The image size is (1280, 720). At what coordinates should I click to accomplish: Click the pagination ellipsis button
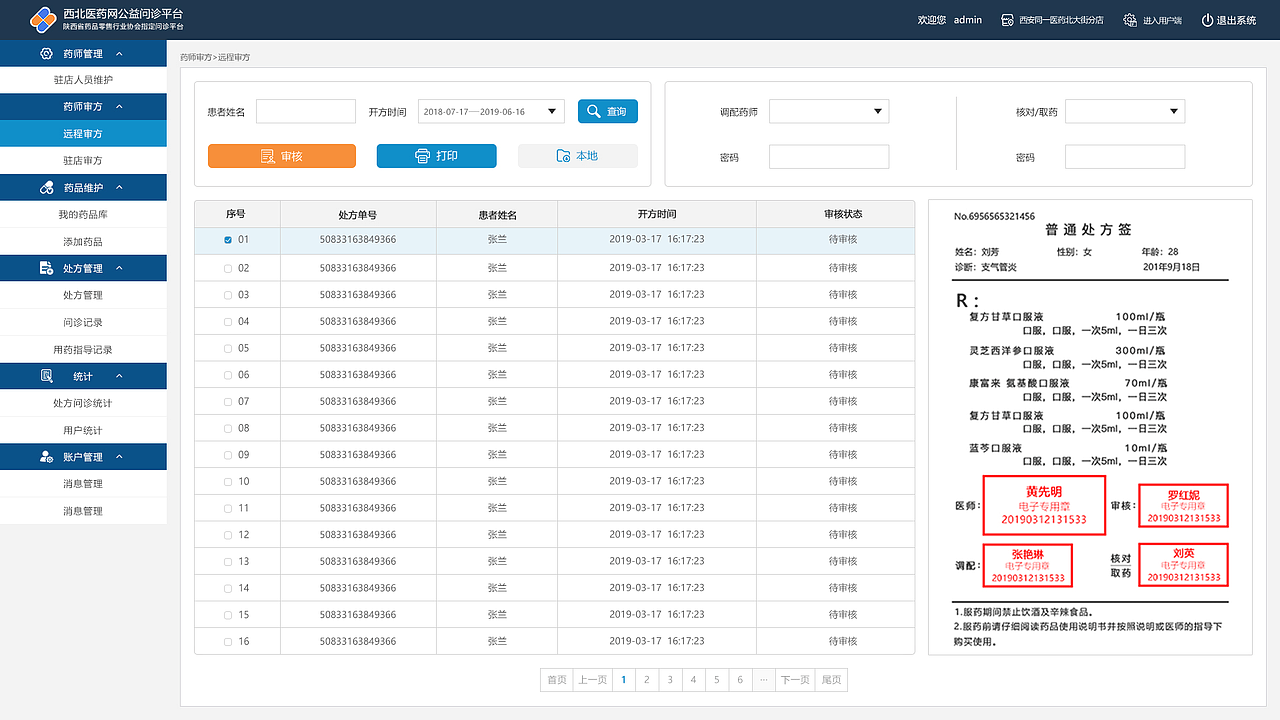(x=764, y=680)
